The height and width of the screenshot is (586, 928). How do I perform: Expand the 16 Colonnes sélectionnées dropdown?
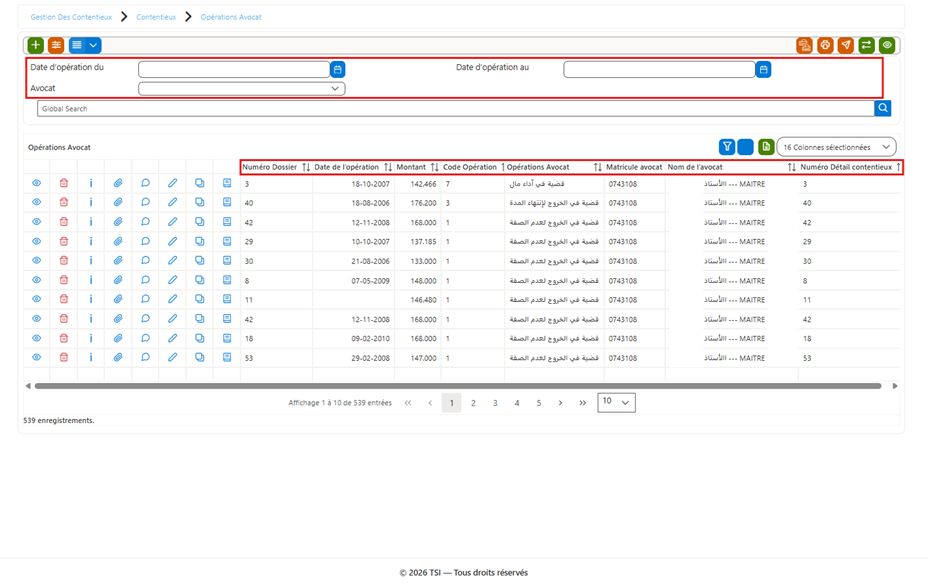(x=836, y=147)
